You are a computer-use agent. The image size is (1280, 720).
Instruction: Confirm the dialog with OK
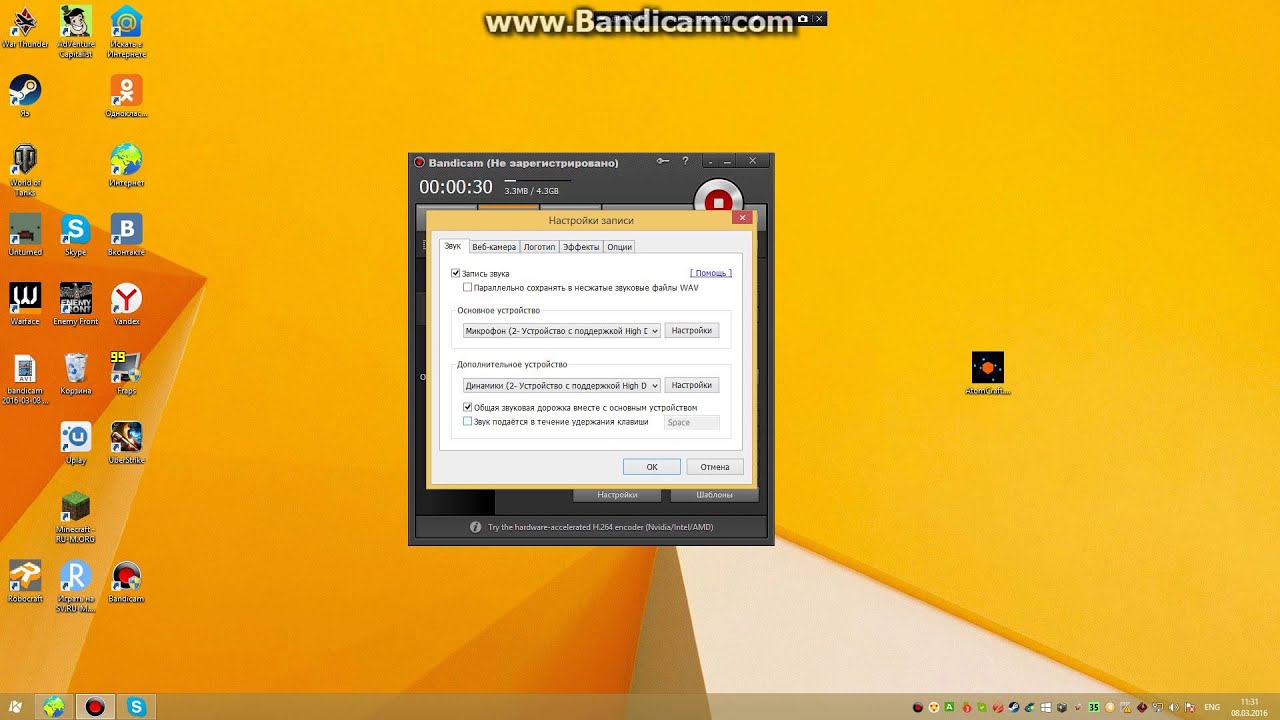652,467
